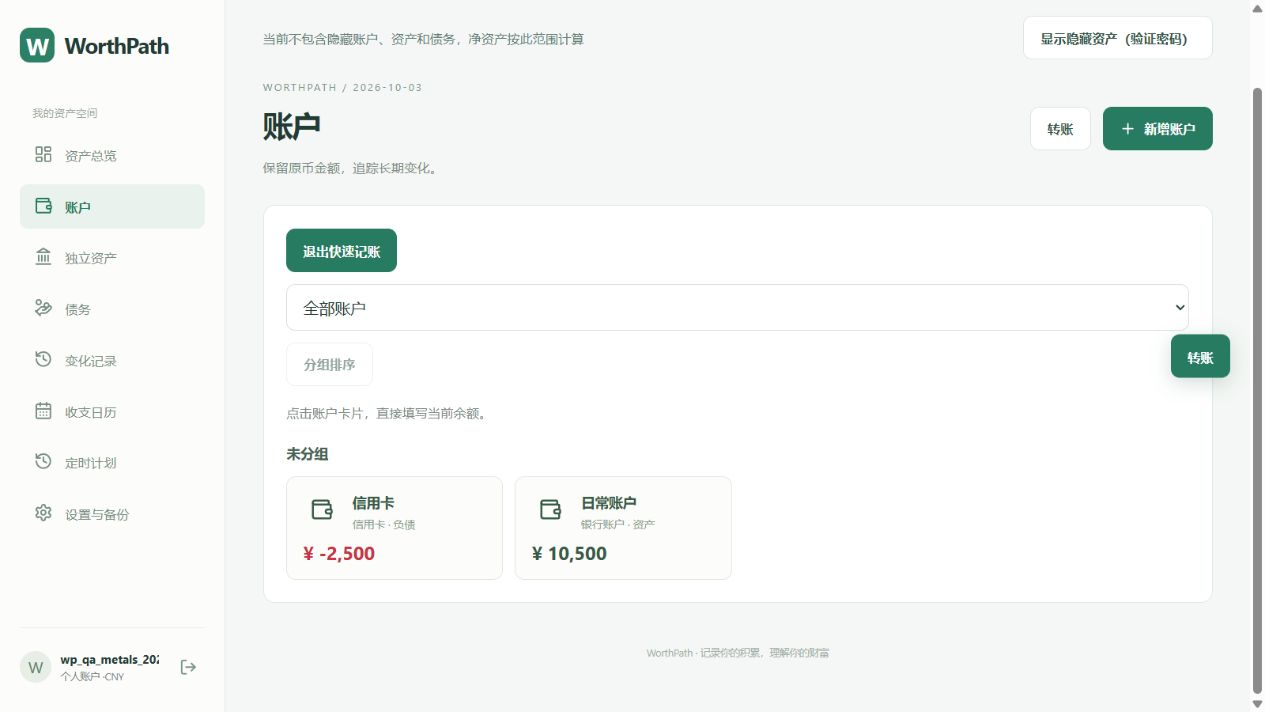Screen dimensions: 1265x712
Task: Click the plus icon in 新增账户
Action: click(x=1128, y=129)
